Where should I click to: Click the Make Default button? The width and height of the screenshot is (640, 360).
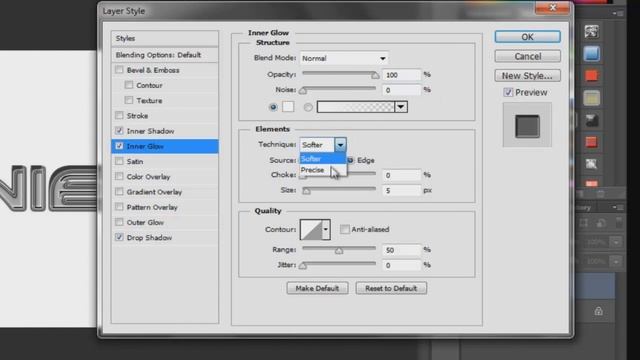point(317,288)
